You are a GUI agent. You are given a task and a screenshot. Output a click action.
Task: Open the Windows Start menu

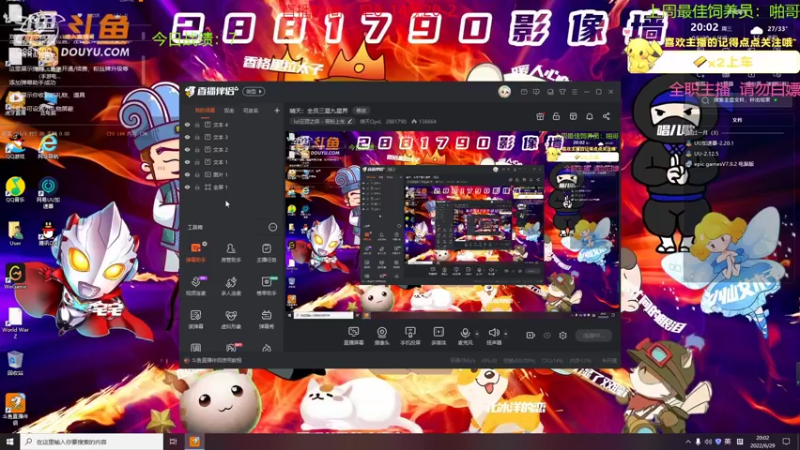tap(10, 442)
